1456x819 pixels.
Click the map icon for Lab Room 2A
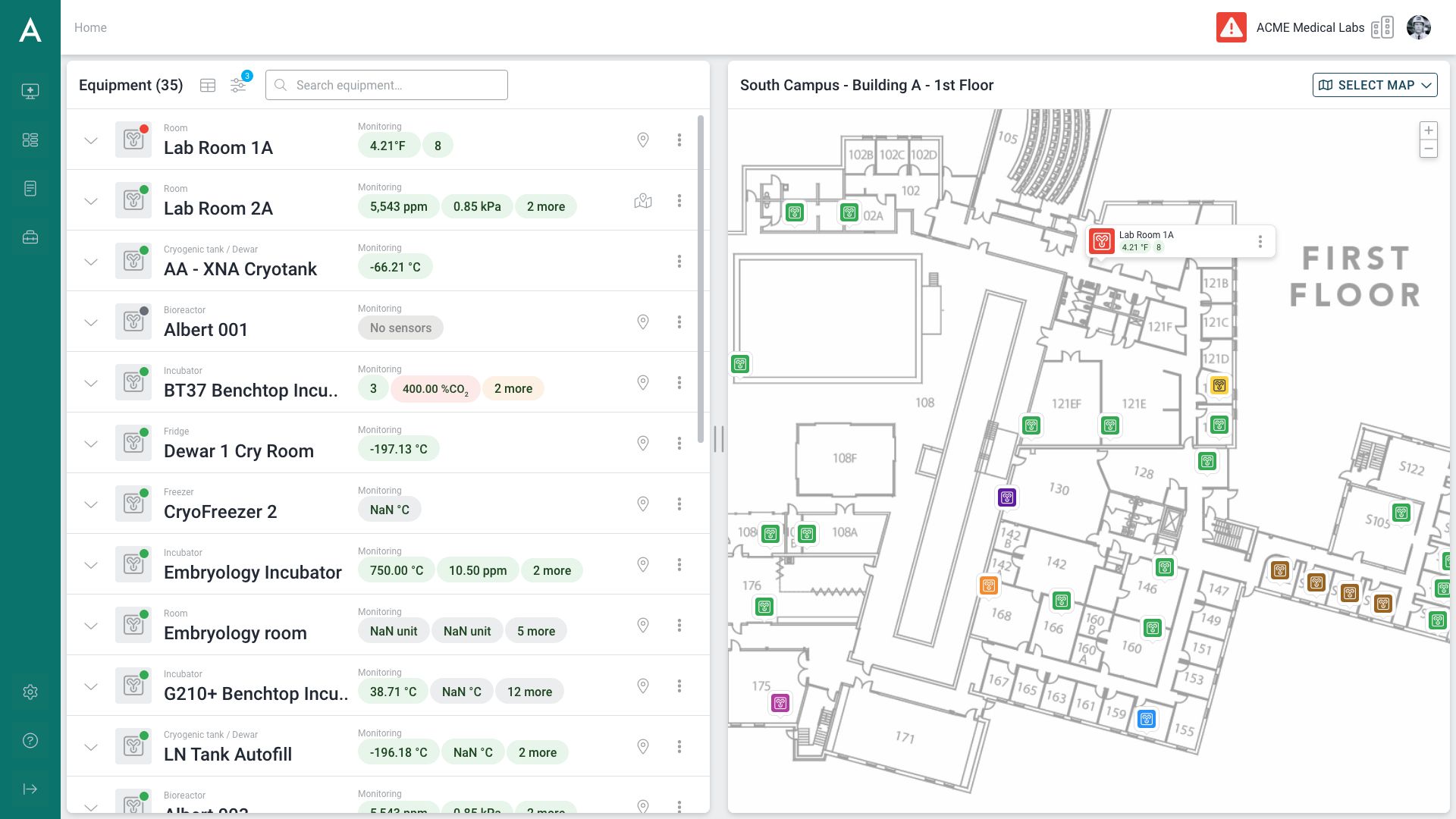point(642,201)
